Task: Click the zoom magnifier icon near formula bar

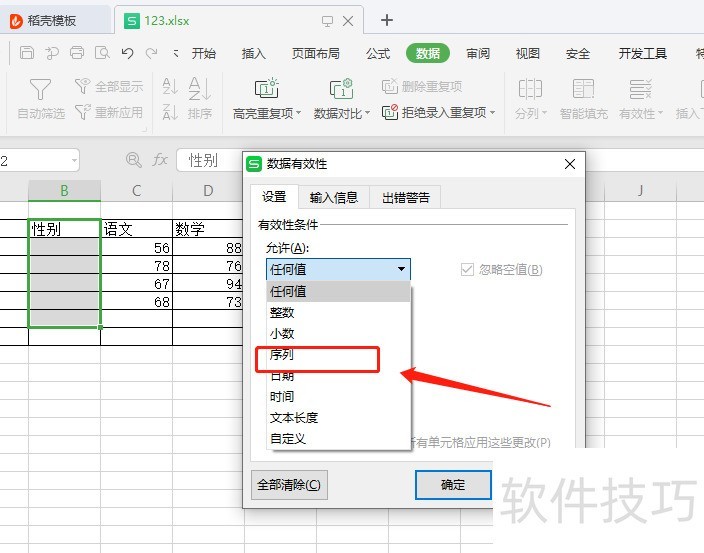Action: coord(133,160)
